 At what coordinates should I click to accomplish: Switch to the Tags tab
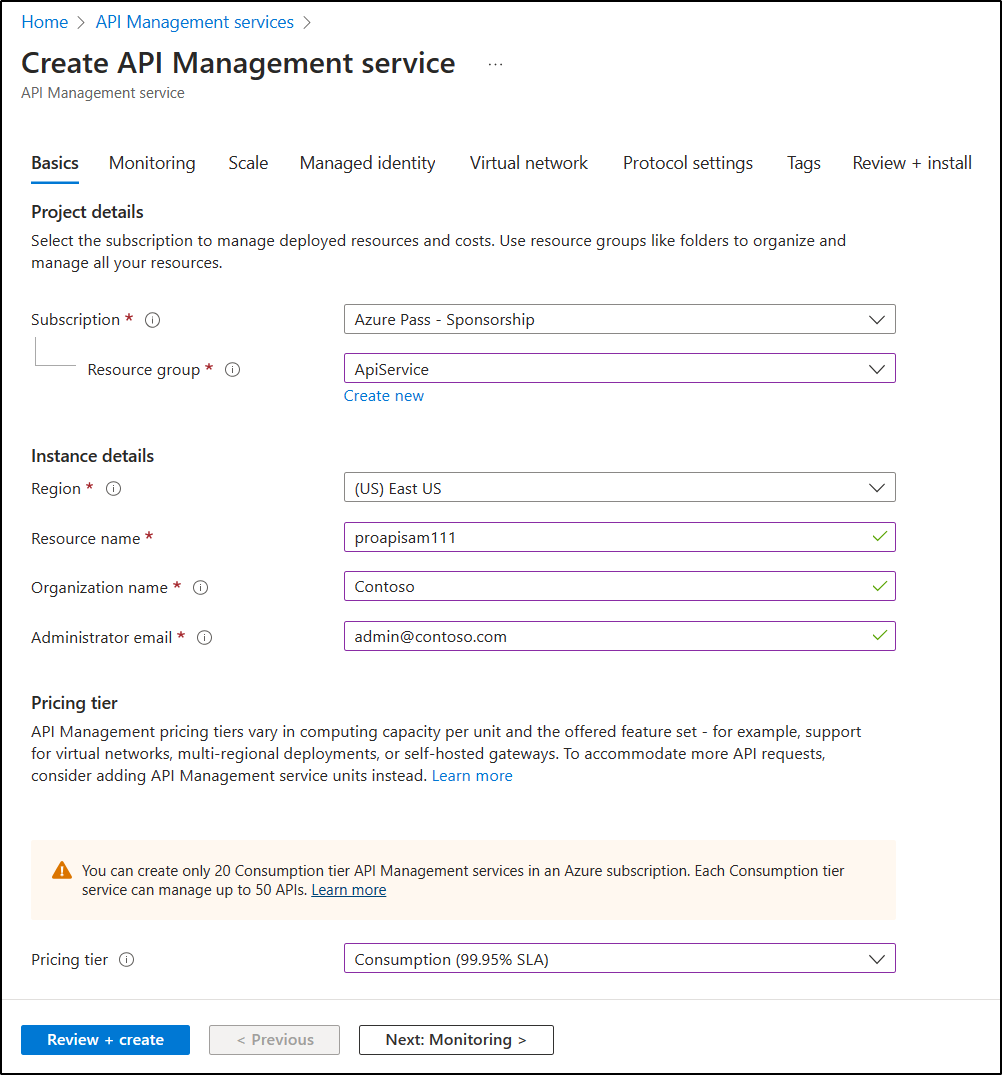coord(803,163)
